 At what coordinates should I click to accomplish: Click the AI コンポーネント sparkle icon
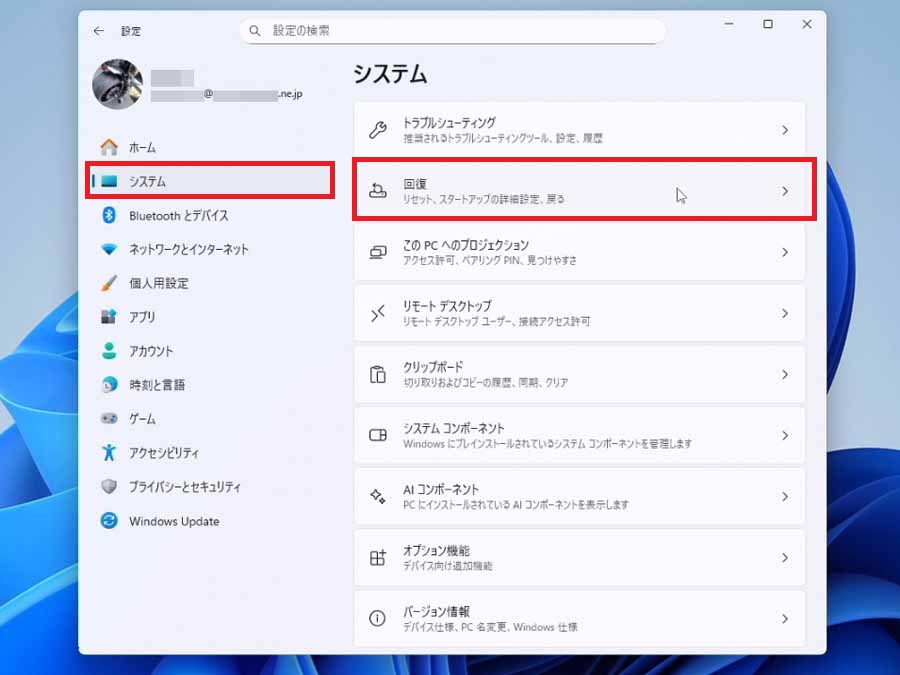coord(378,496)
